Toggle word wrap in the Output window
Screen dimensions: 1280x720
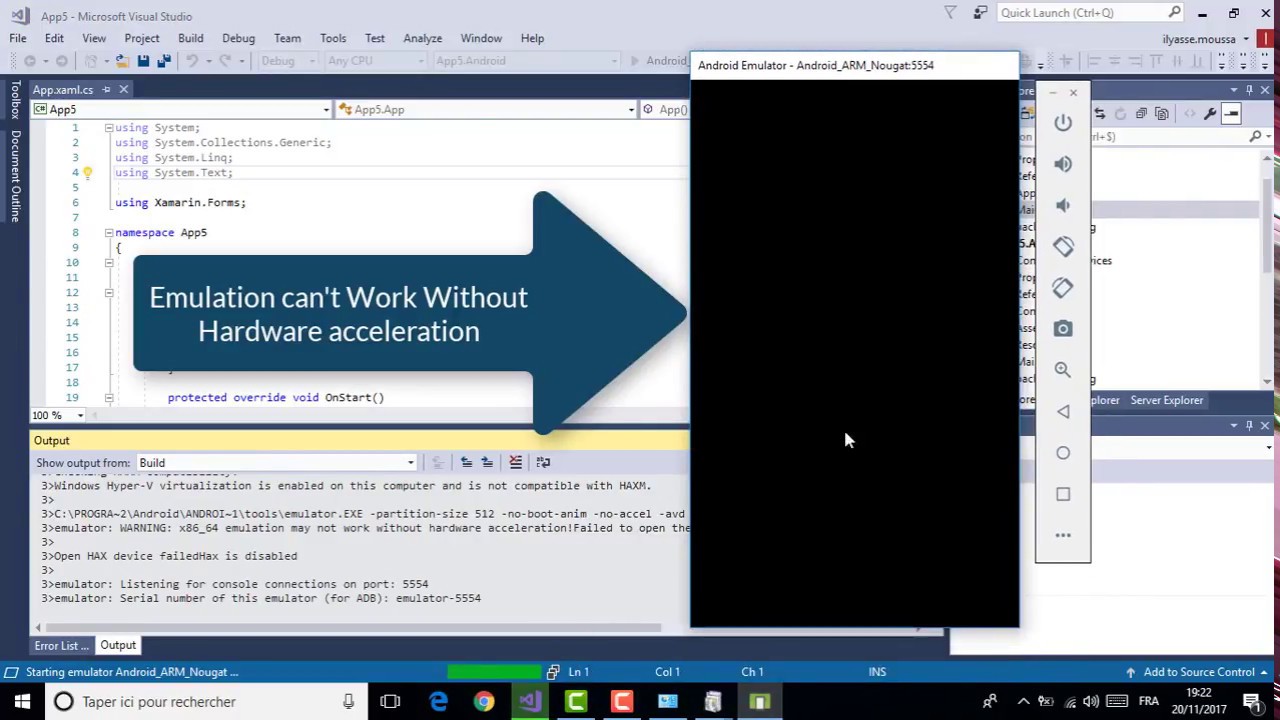(x=543, y=462)
